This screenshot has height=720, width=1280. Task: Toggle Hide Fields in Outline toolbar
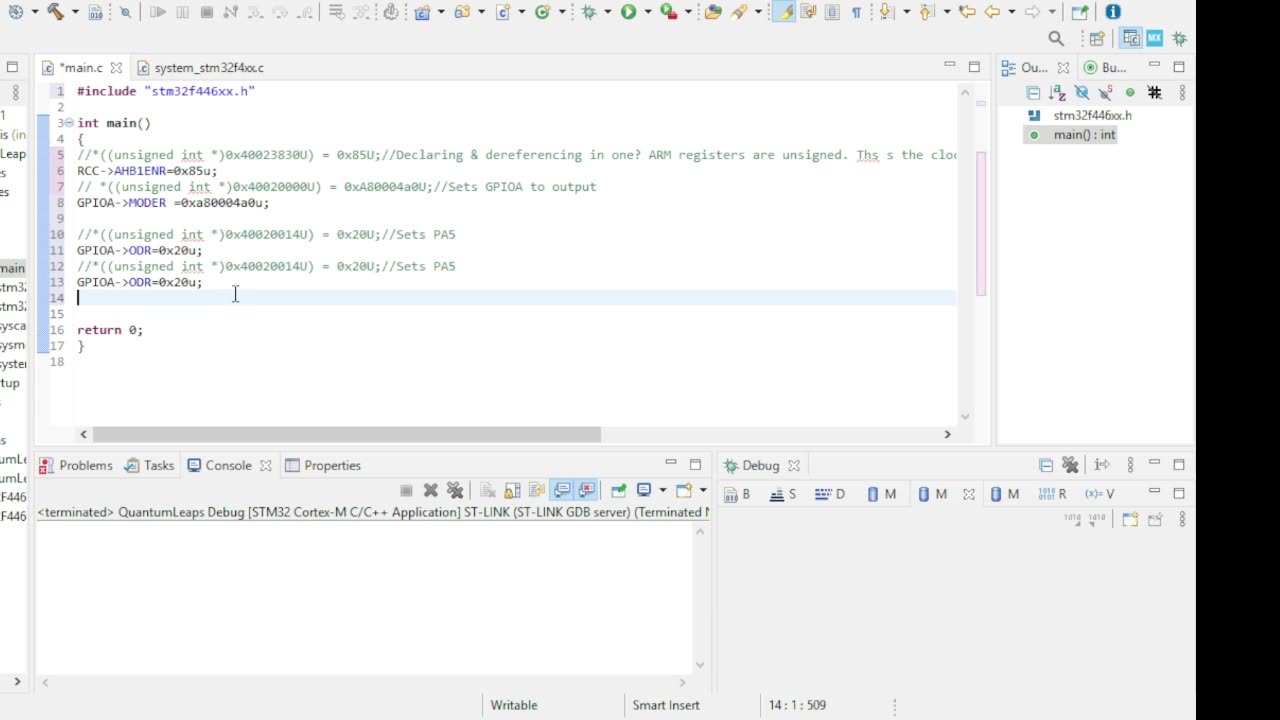coord(1081,93)
